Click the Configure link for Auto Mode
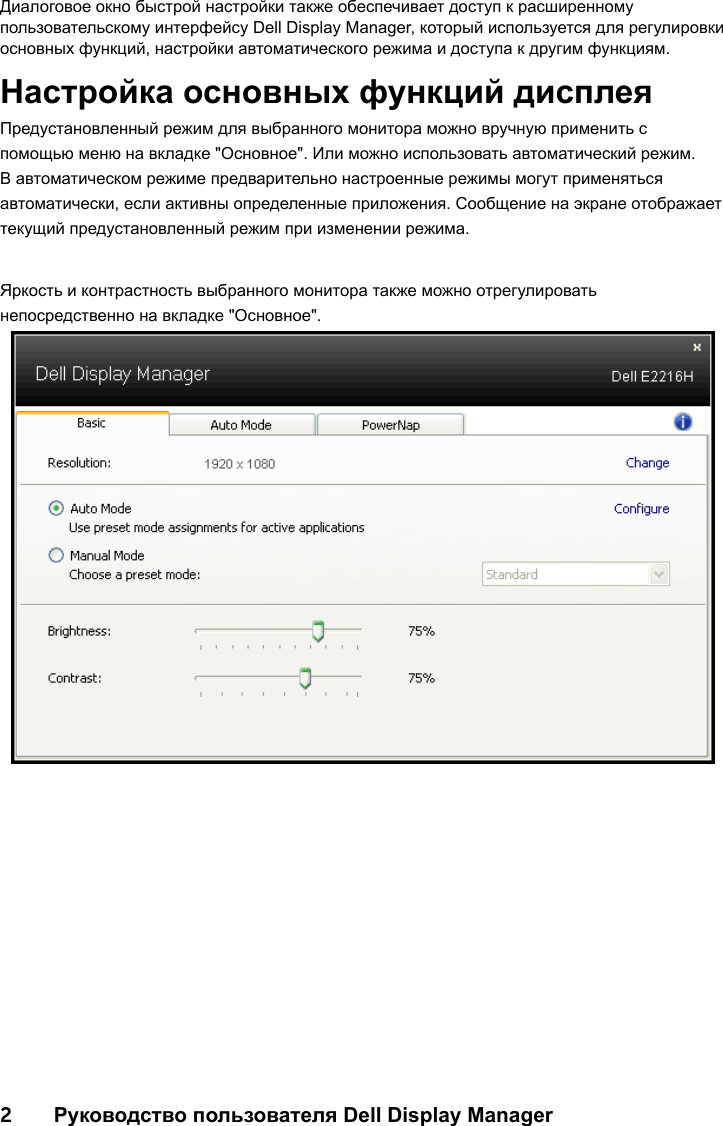Screen dimensions: 723x1126 642,508
